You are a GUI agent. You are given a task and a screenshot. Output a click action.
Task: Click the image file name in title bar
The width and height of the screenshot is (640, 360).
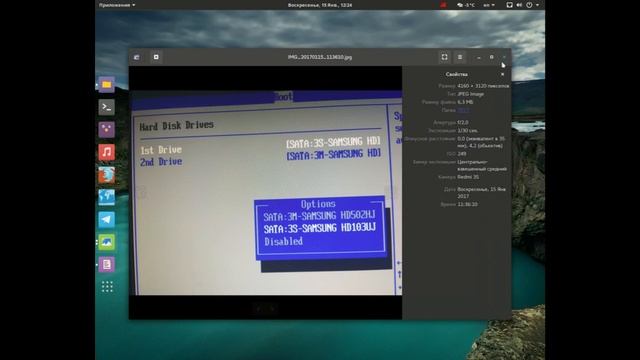coord(320,57)
